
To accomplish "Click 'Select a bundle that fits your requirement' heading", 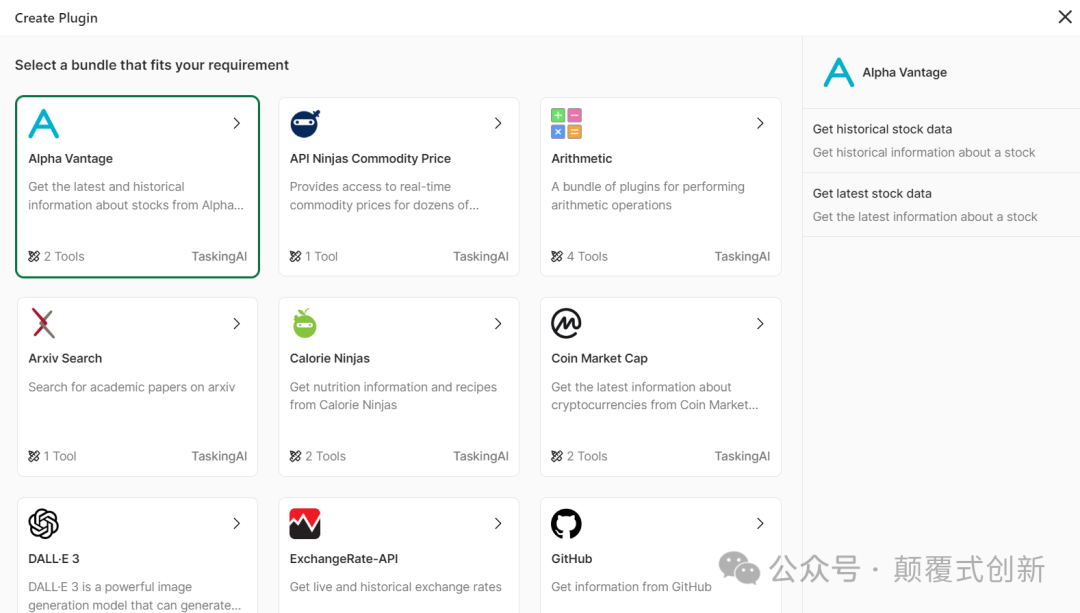I will 152,65.
